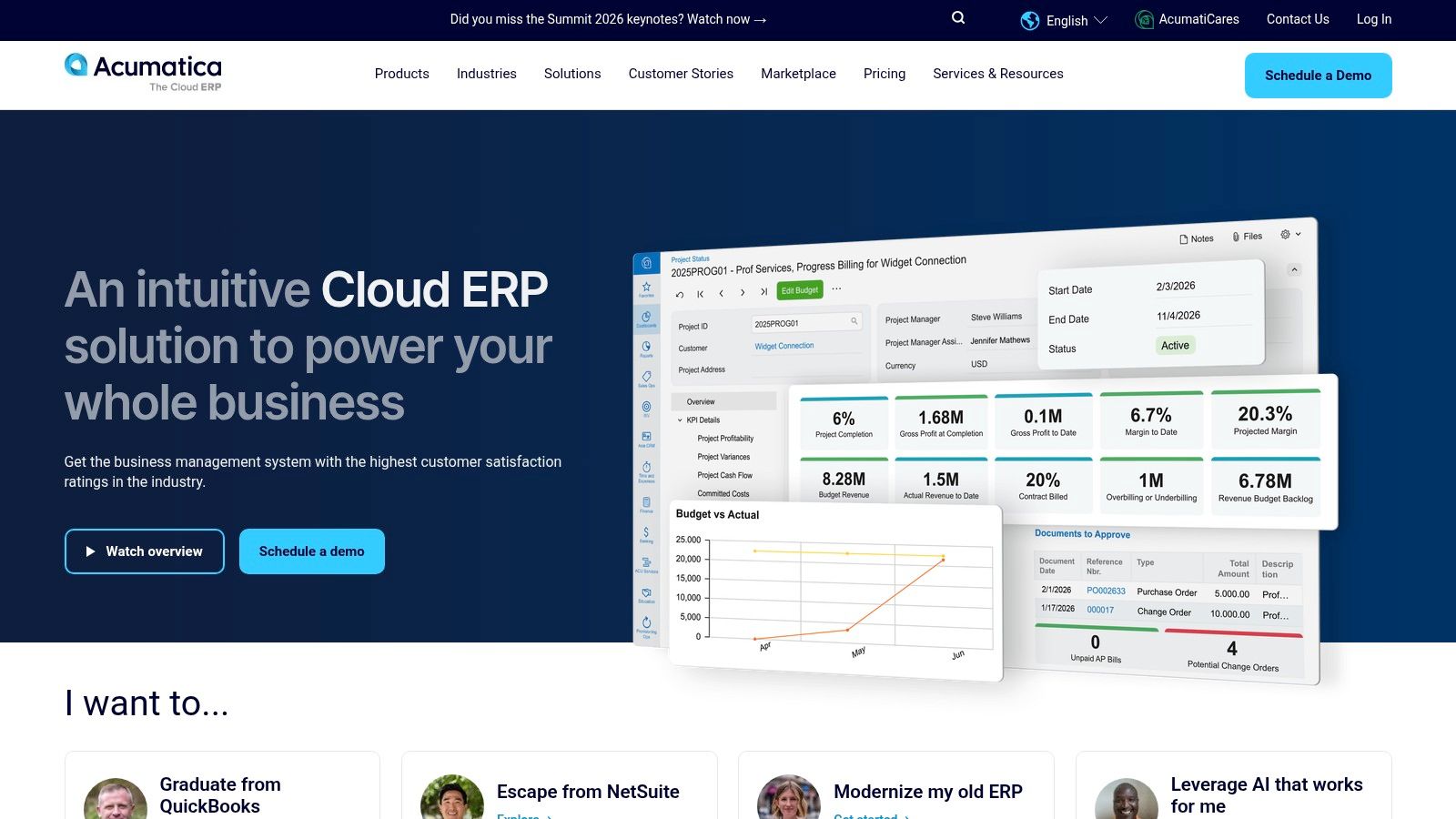Collapse the project summary chevron

coord(1294,270)
